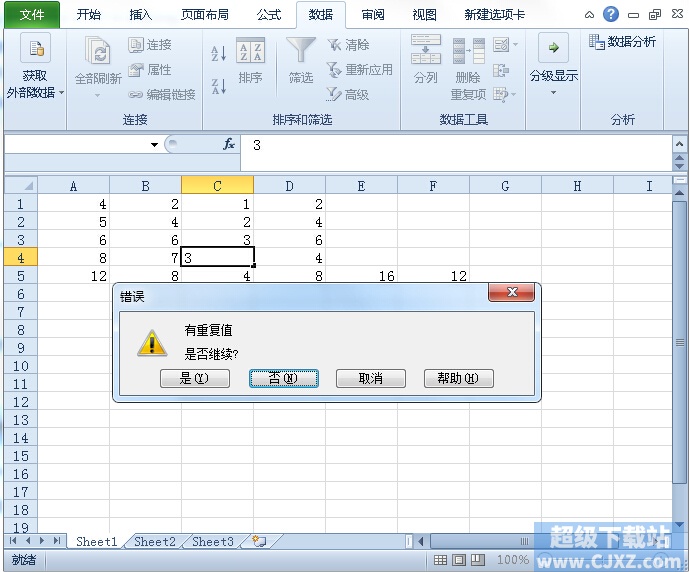Switch to the Formulas (公式) tab

pos(268,14)
